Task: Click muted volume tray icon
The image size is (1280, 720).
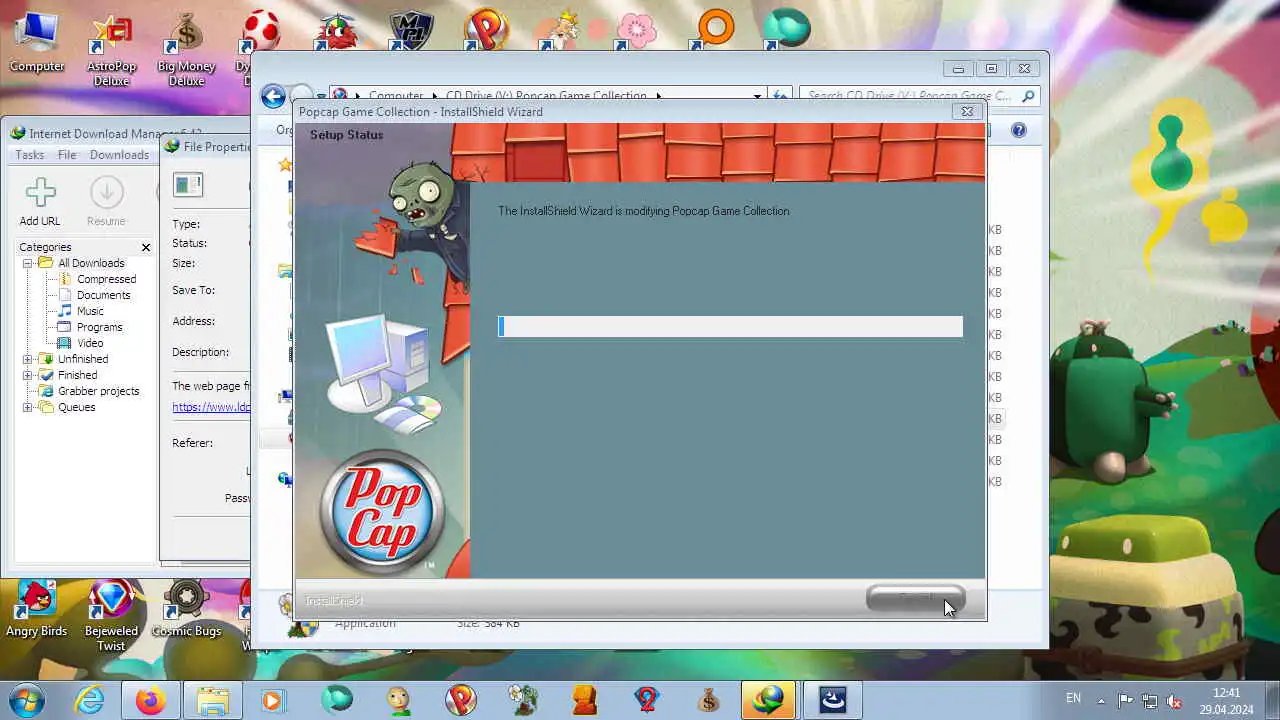Action: pos(1174,700)
